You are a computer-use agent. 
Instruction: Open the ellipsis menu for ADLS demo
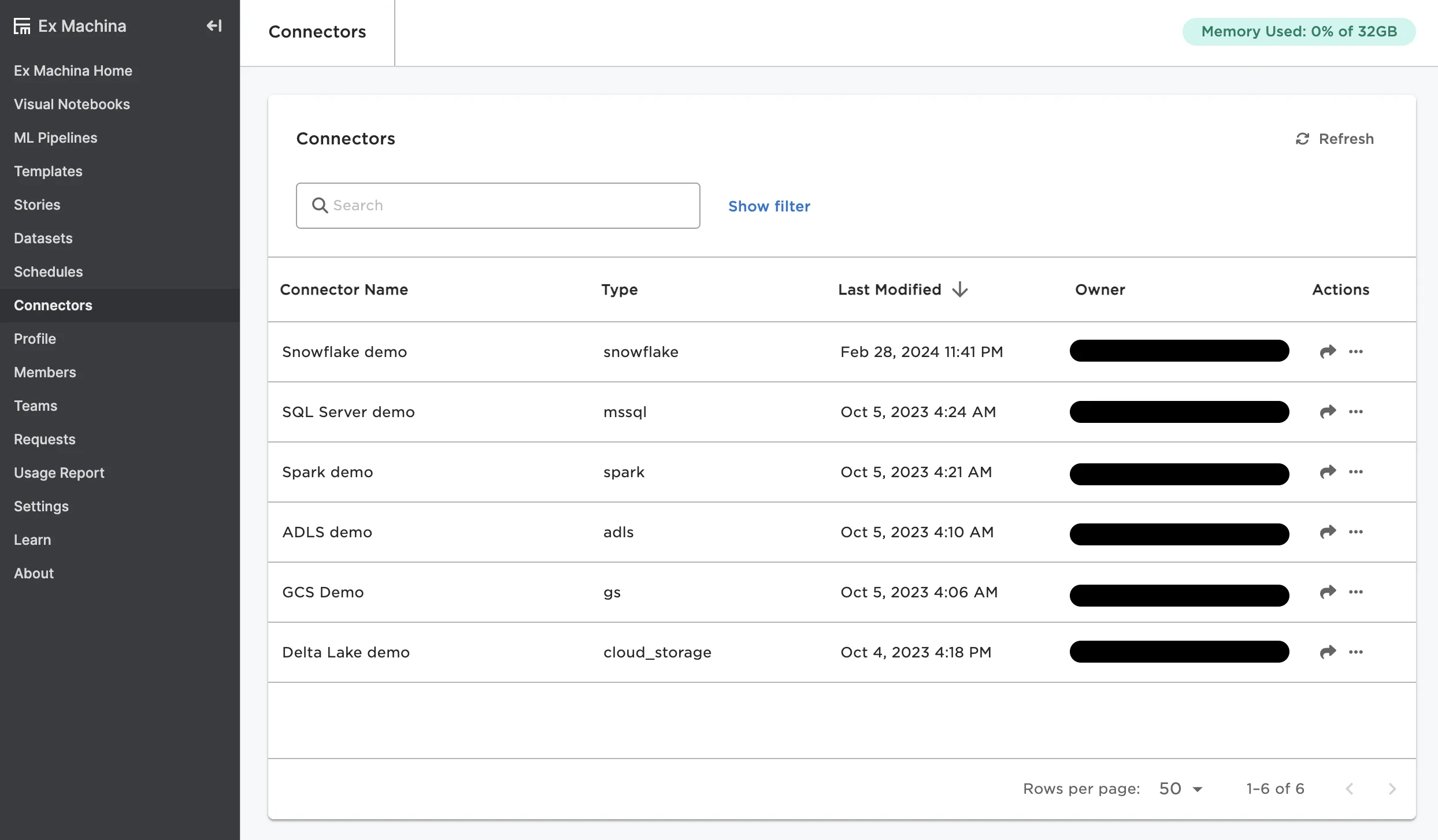pos(1356,532)
